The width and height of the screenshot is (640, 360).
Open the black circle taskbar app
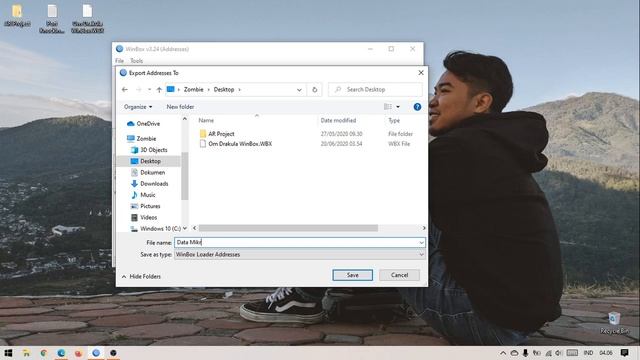pyautogui.click(x=113, y=353)
